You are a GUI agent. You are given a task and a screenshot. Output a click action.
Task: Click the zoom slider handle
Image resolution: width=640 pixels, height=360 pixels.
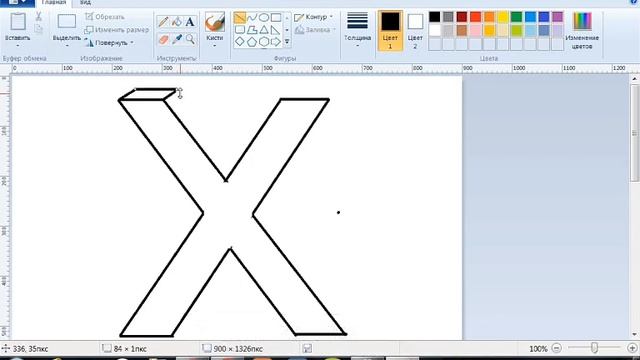click(594, 348)
